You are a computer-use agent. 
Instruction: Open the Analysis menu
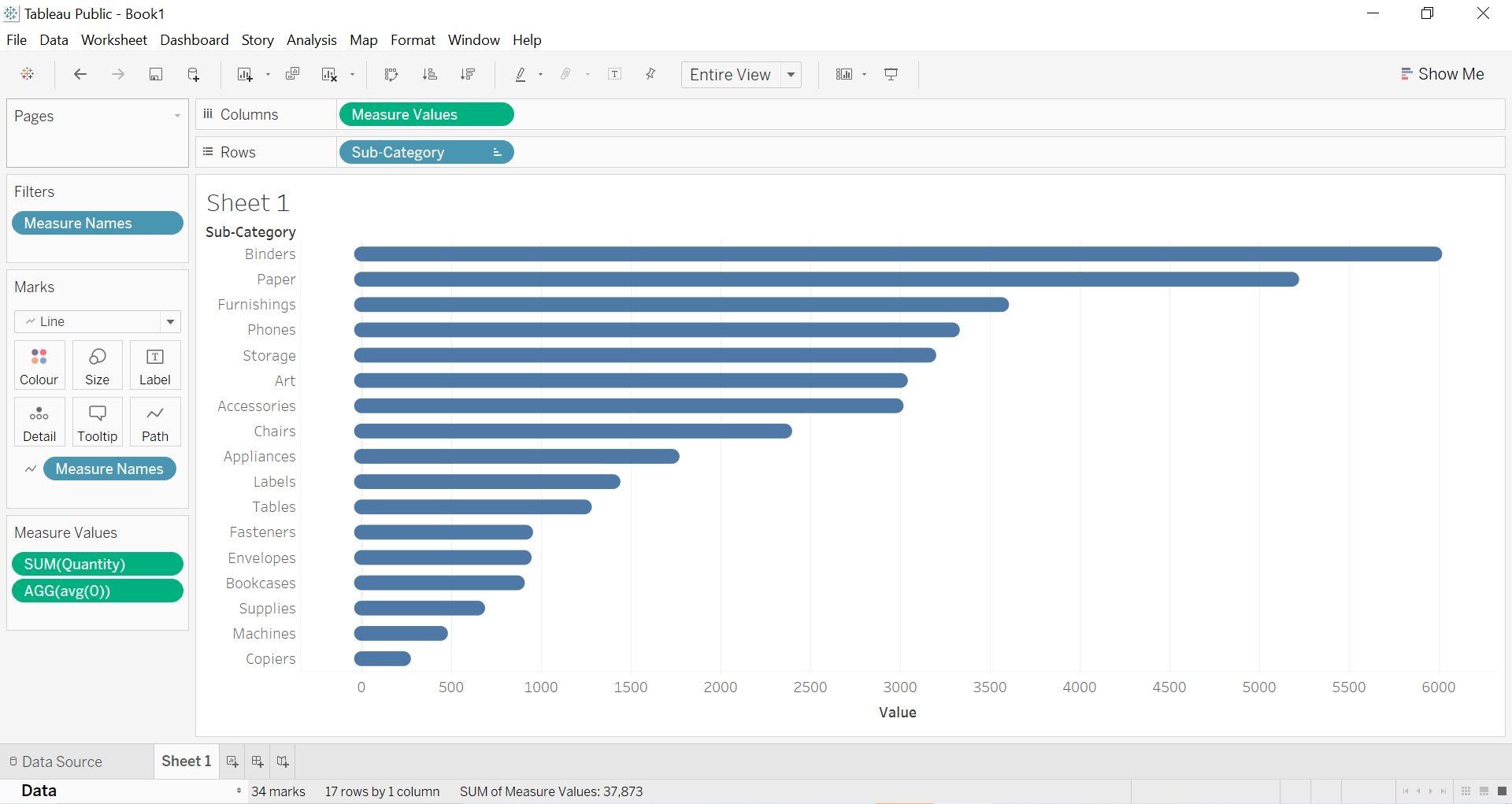[x=311, y=39]
